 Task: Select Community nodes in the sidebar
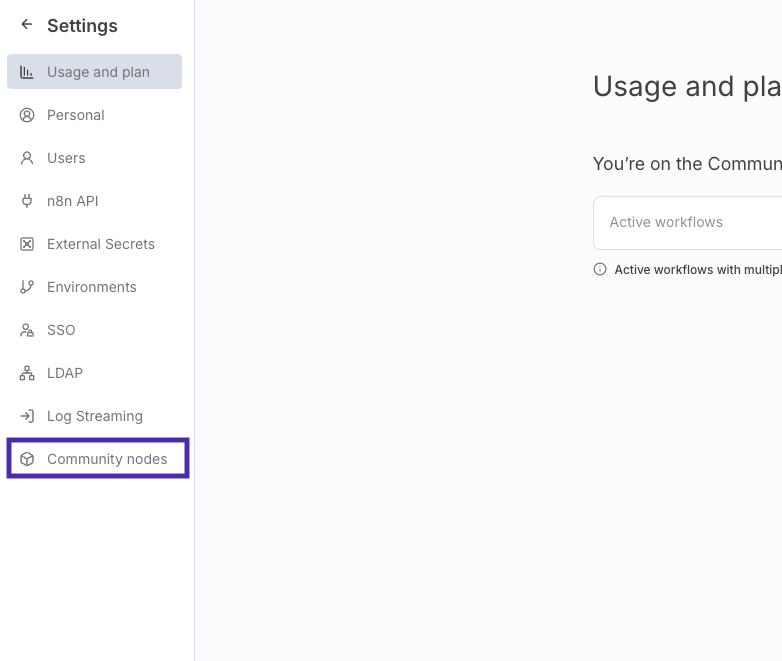pyautogui.click(x=98, y=458)
